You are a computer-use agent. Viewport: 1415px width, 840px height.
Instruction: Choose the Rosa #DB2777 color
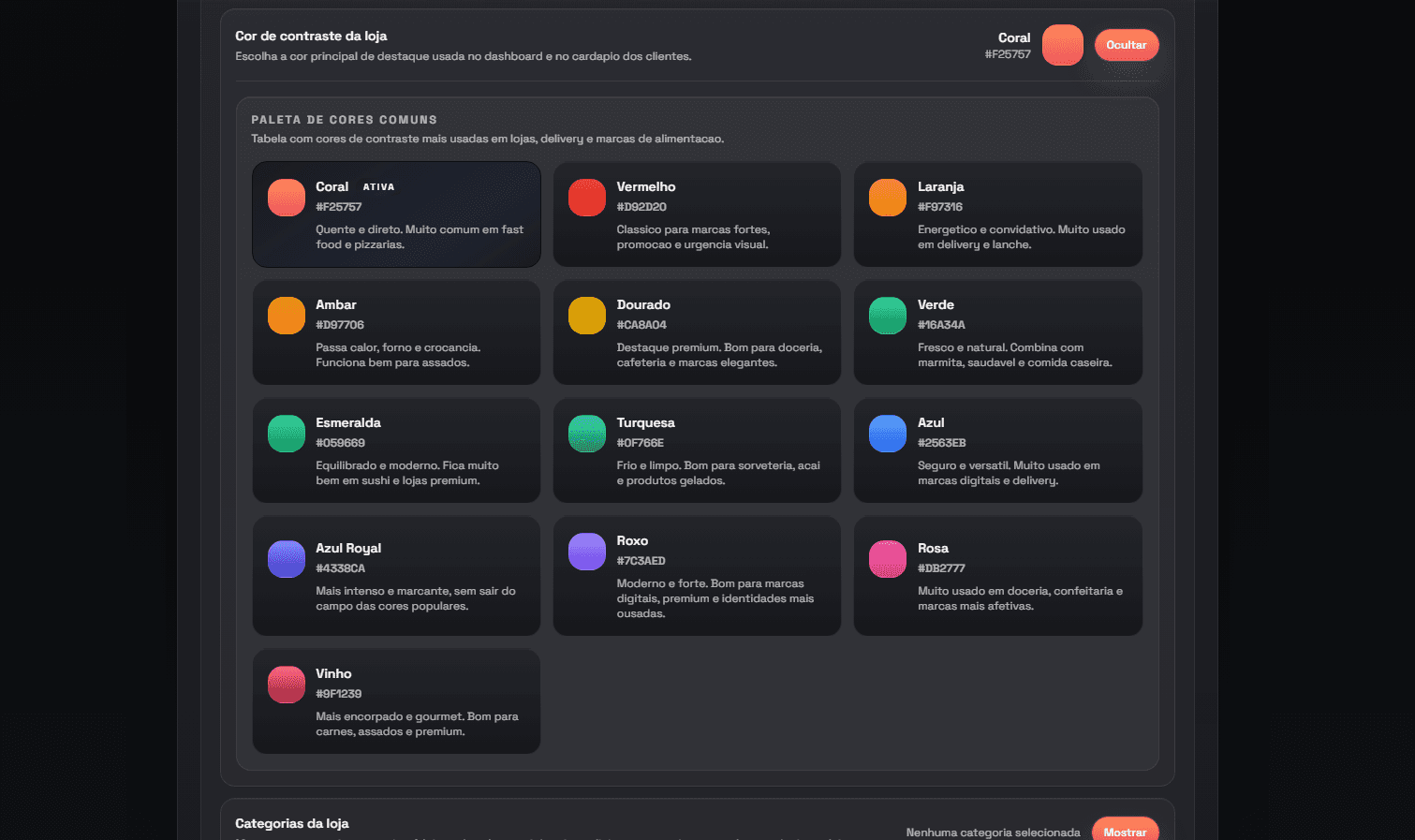[997, 576]
